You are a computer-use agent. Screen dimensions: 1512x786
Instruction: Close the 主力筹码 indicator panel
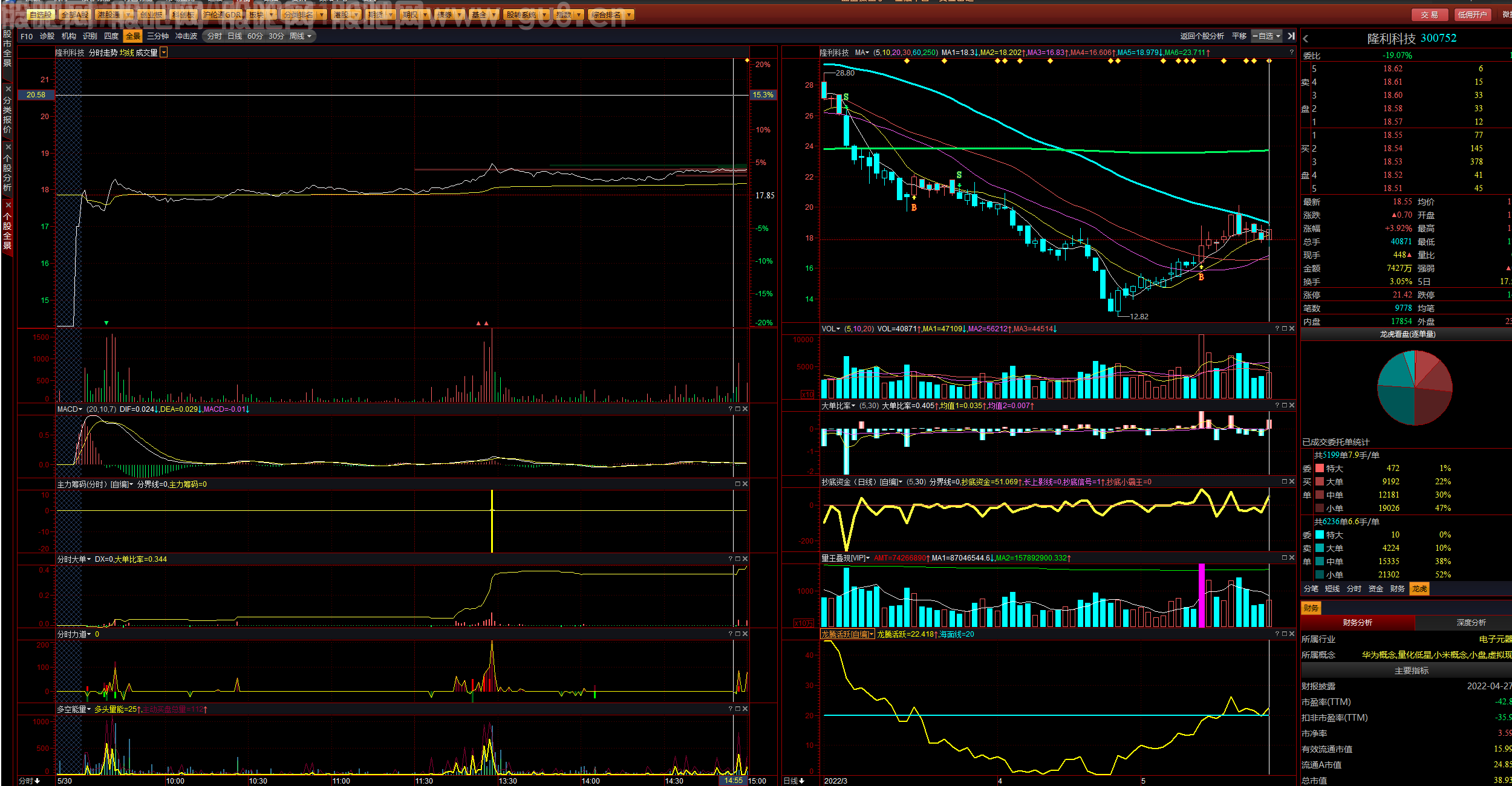[x=745, y=484]
